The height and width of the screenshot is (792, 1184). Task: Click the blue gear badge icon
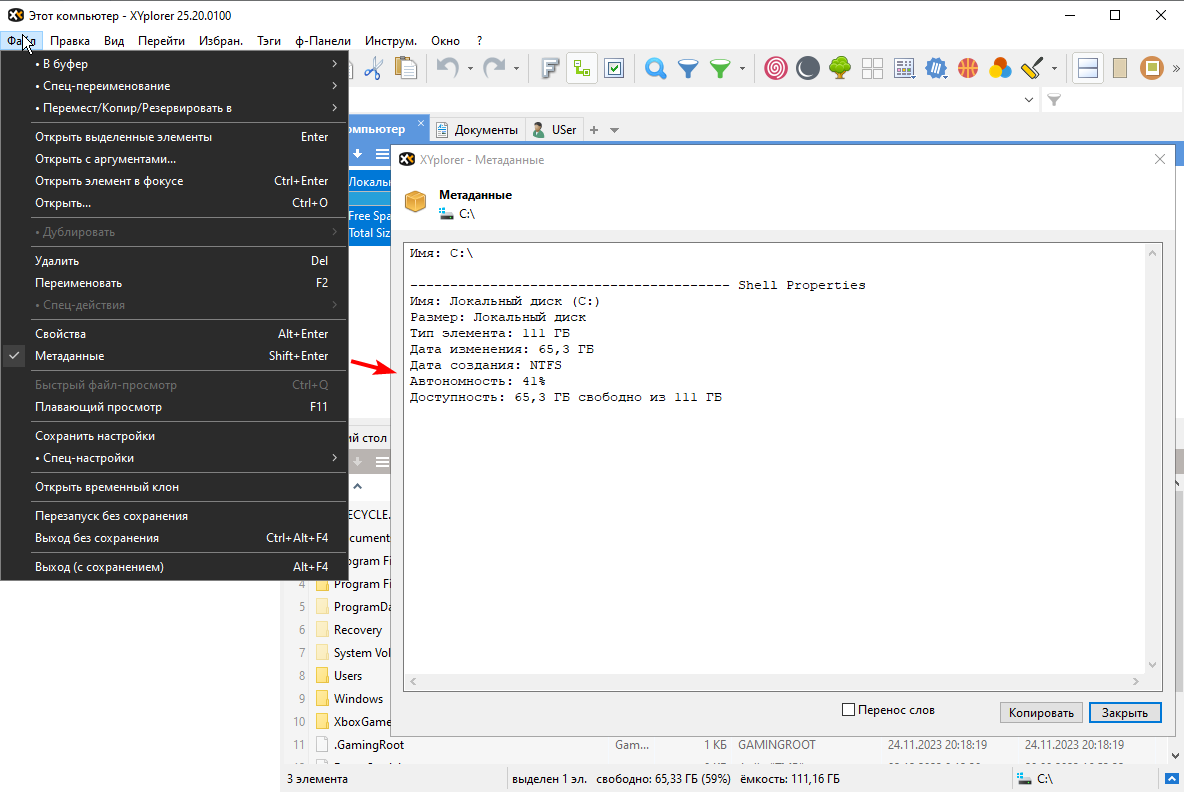point(936,69)
